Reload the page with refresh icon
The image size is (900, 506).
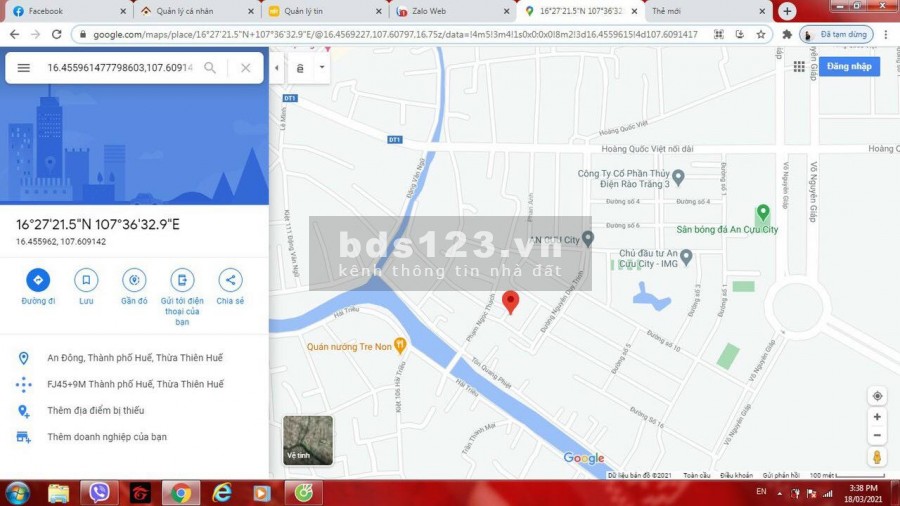[56, 34]
